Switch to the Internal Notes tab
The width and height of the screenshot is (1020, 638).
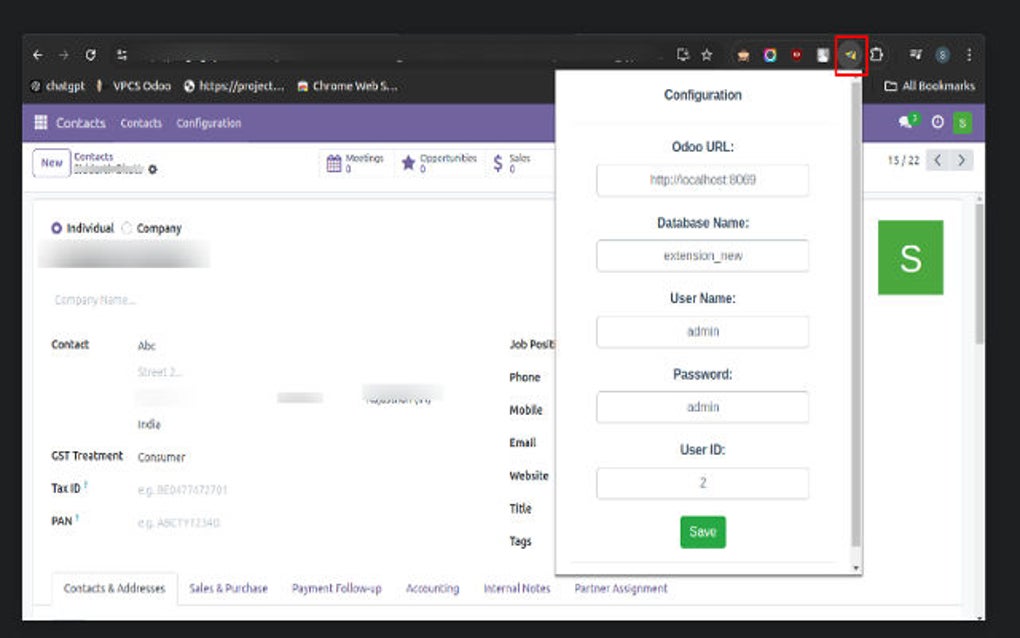(x=516, y=588)
